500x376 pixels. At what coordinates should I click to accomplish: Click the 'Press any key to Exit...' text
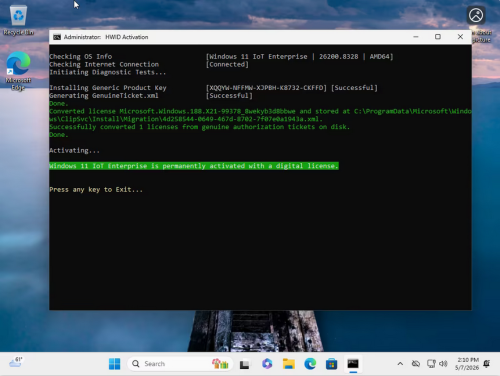[96, 190]
